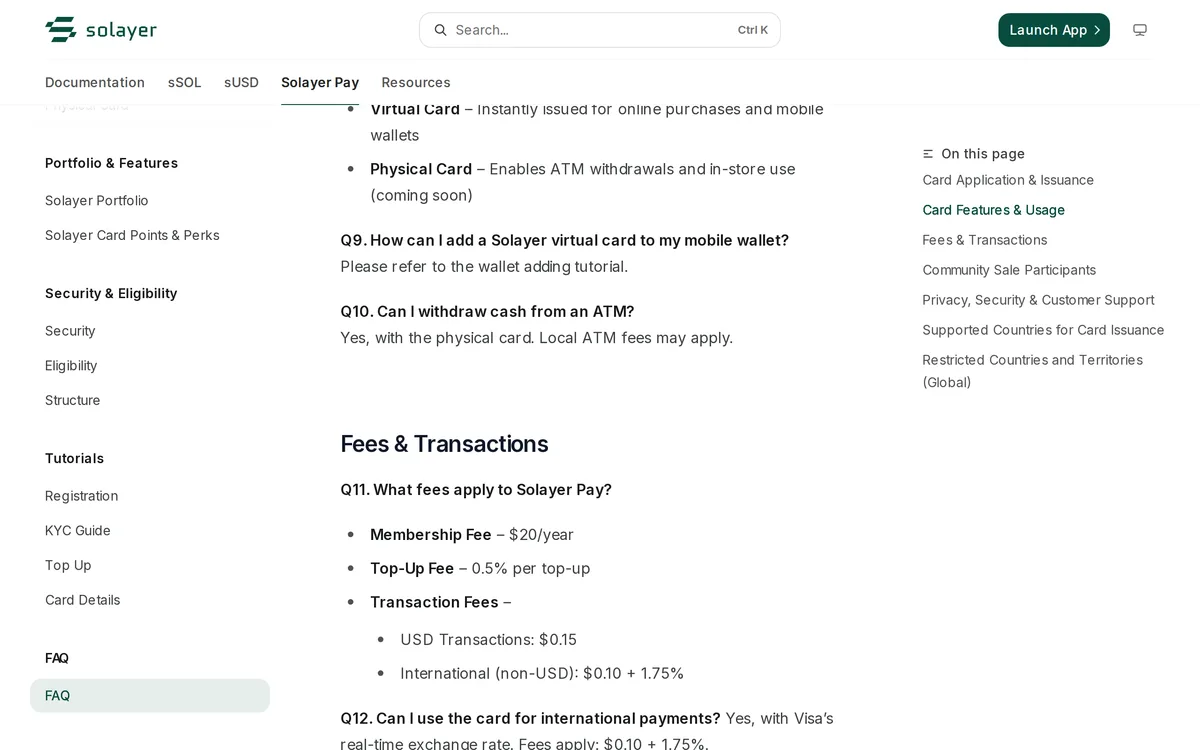The height and width of the screenshot is (750, 1200).
Task: Launch App button chevron arrow
Action: 1097,30
